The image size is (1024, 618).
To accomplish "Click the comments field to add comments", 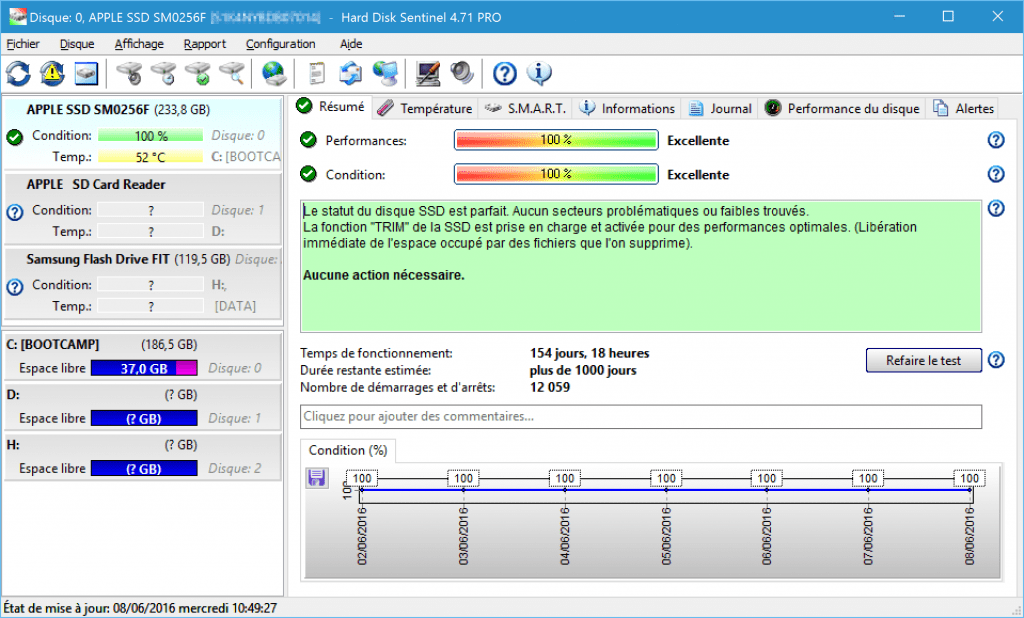I will (x=641, y=416).
